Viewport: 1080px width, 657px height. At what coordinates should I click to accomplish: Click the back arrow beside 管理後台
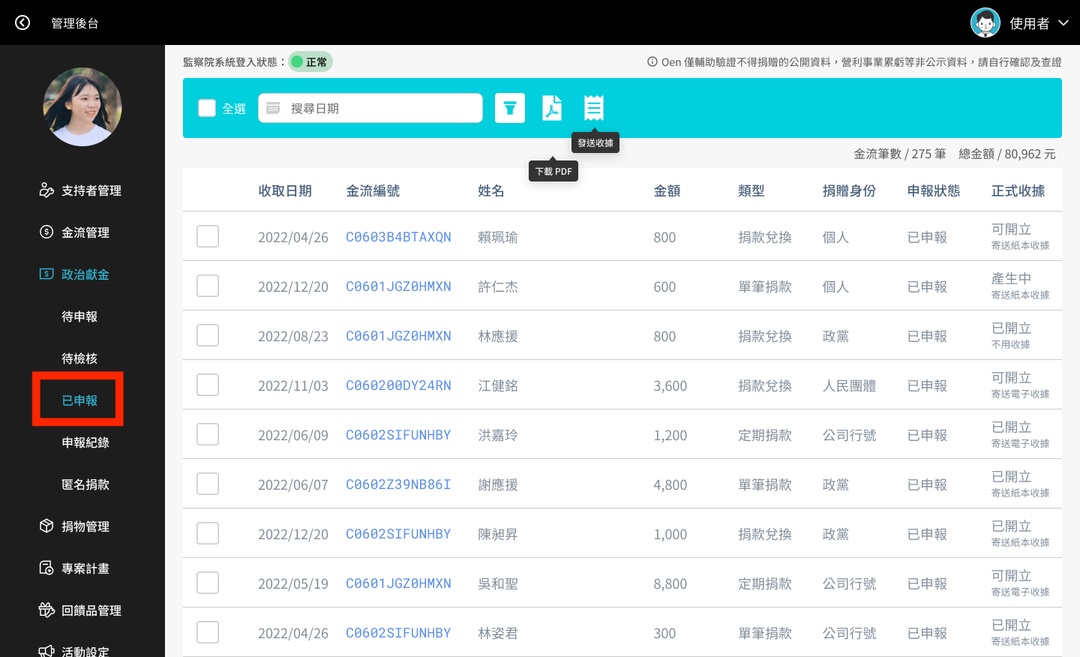[22, 21]
